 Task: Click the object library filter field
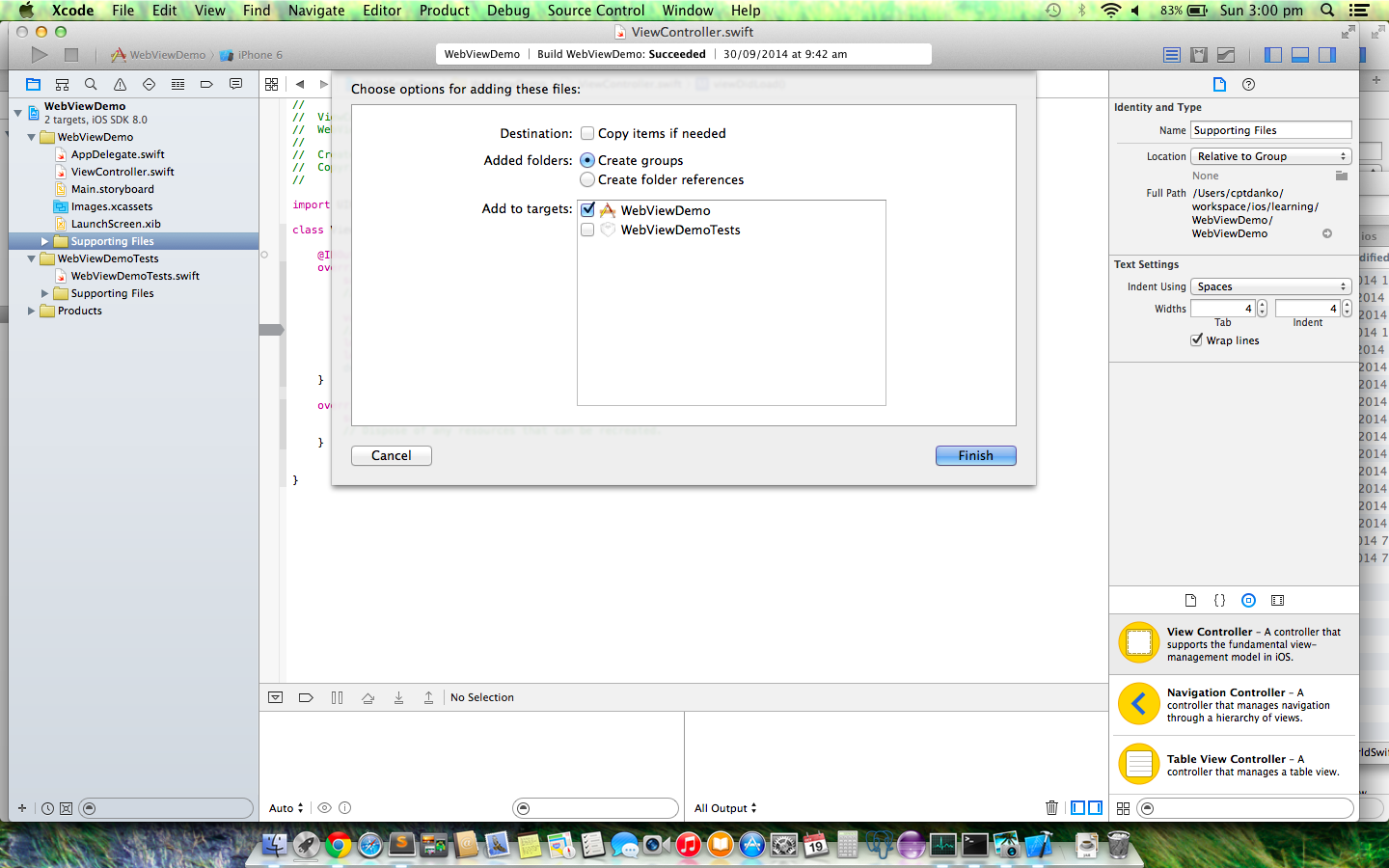point(1245,808)
